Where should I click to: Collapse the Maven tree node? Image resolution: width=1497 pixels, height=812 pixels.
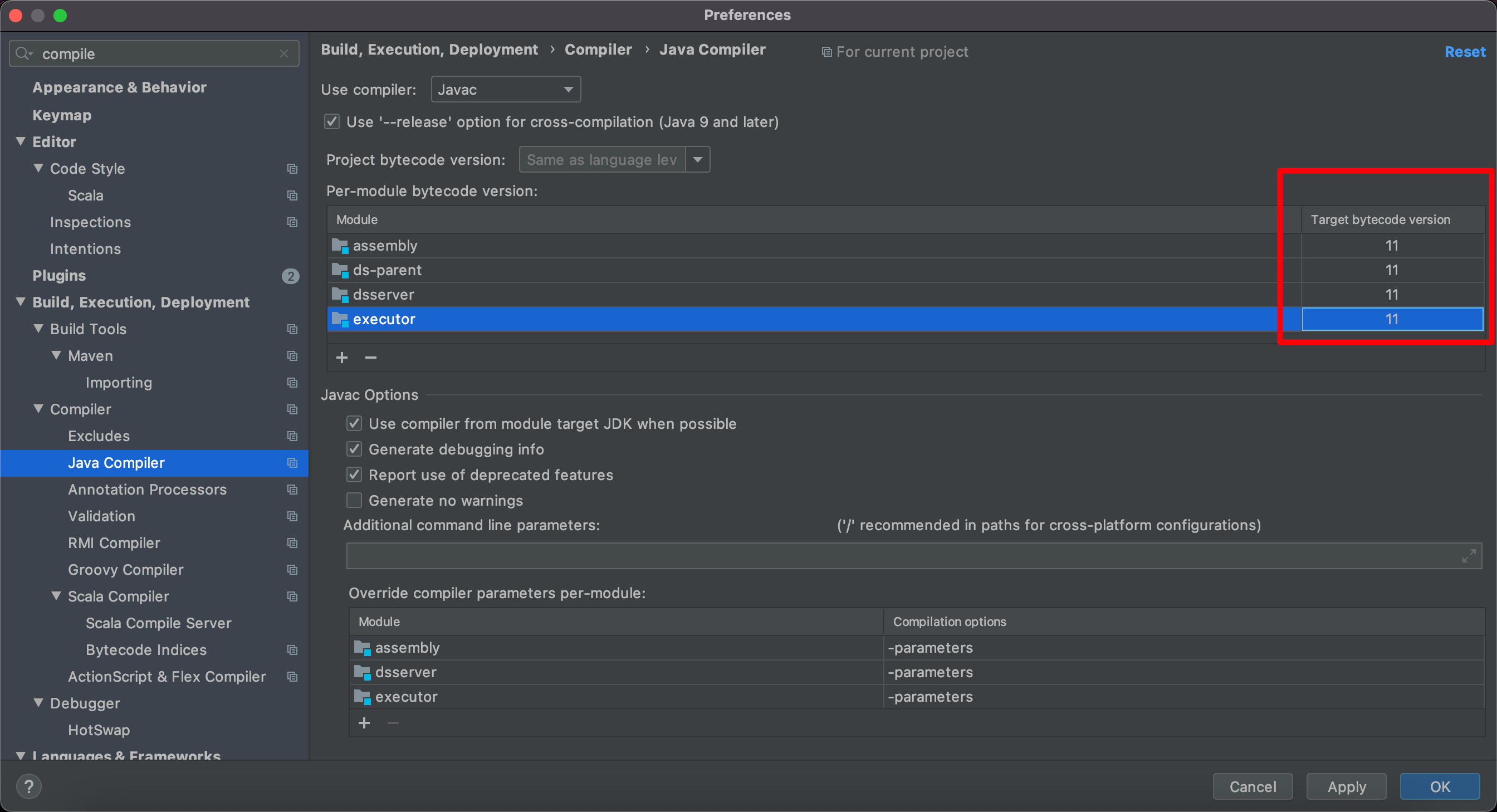click(56, 355)
